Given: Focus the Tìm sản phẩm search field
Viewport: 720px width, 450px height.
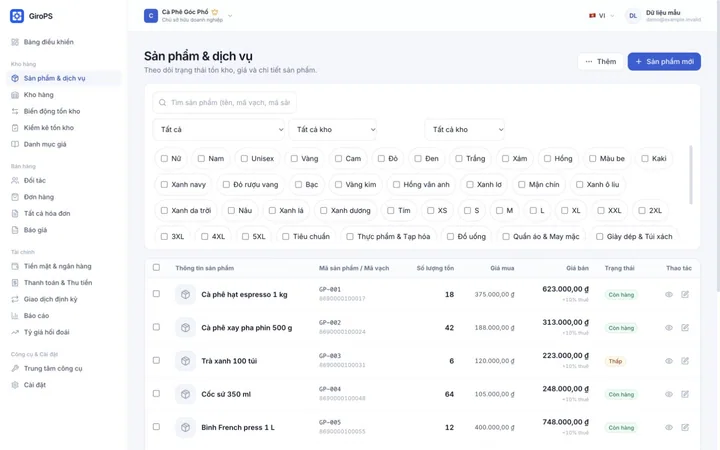Looking at the screenshot, I should (x=225, y=103).
